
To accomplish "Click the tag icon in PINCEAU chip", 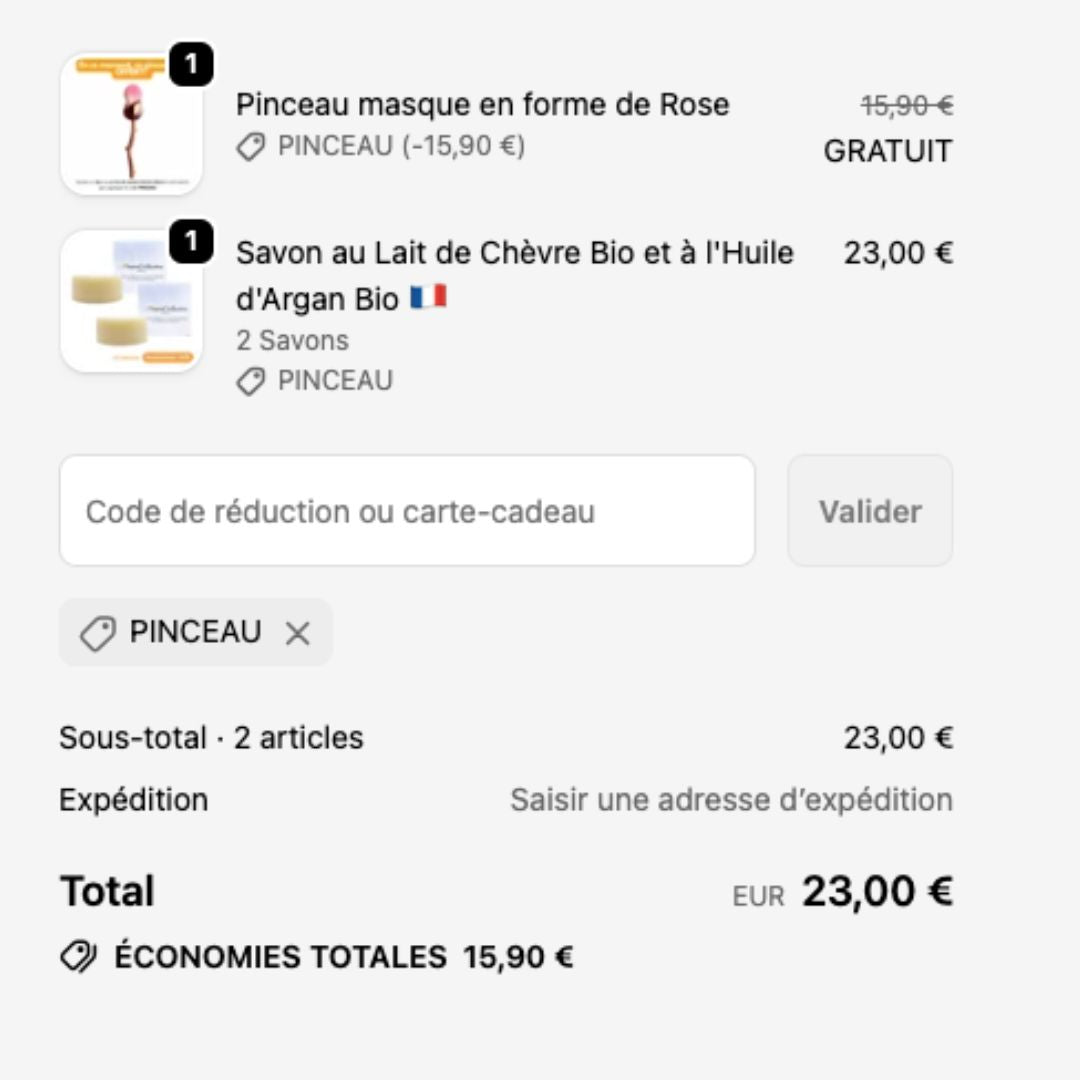I will [x=97, y=633].
